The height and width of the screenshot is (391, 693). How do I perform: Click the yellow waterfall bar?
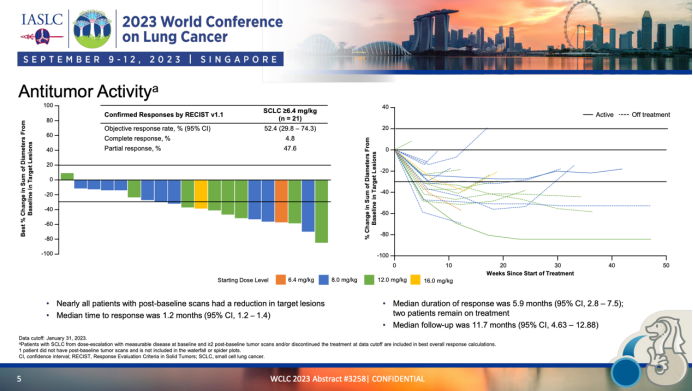[201, 194]
